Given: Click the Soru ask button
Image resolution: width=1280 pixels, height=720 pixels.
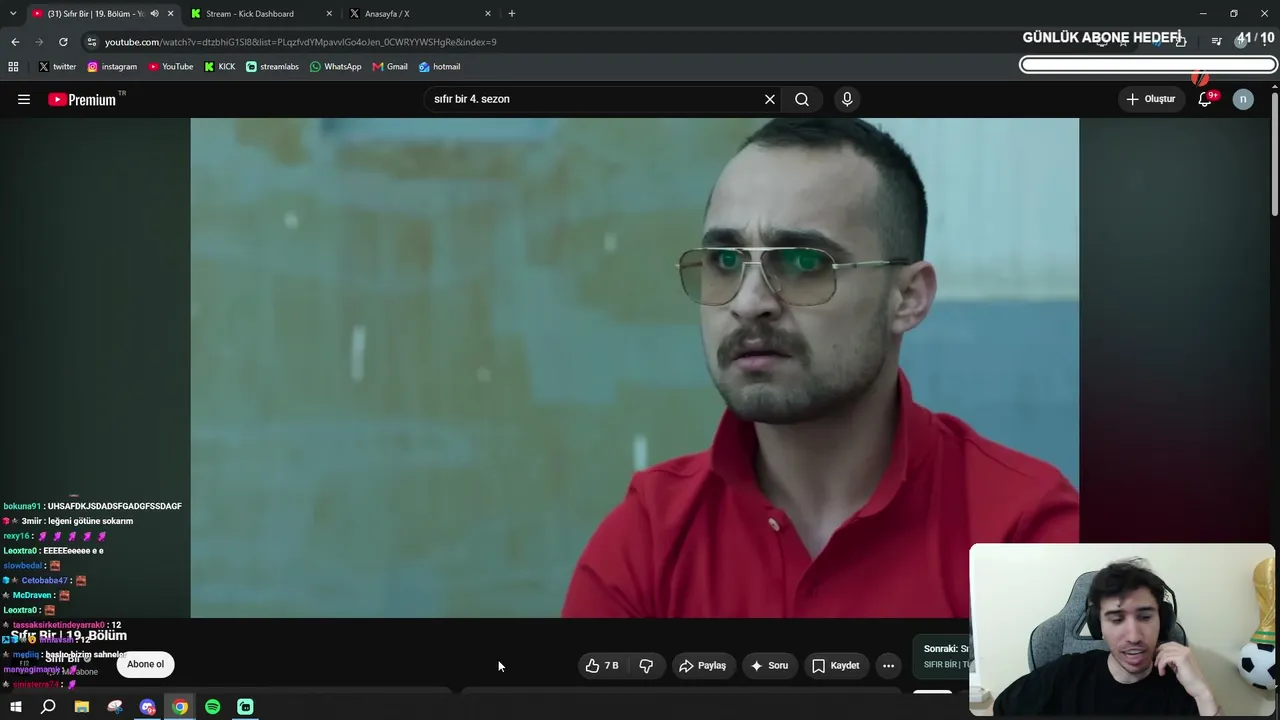Looking at the screenshot, I should point(770,665).
